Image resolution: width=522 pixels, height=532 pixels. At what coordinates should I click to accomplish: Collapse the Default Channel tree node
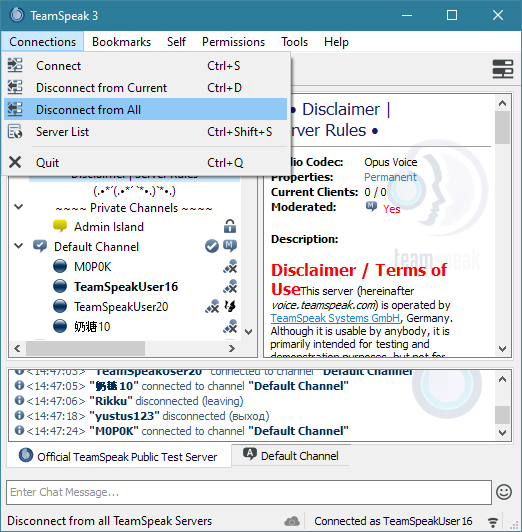pos(19,246)
